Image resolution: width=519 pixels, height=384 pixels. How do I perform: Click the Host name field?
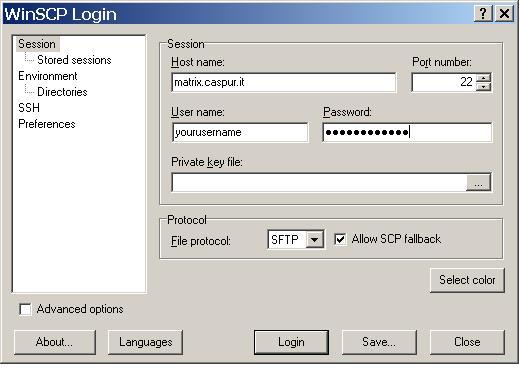(x=284, y=82)
